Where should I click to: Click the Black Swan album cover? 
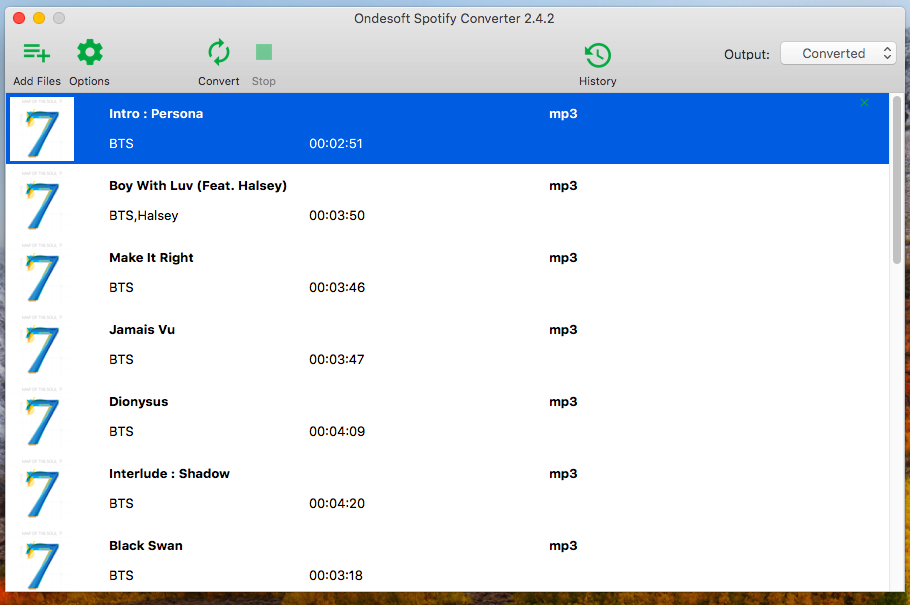pos(42,561)
